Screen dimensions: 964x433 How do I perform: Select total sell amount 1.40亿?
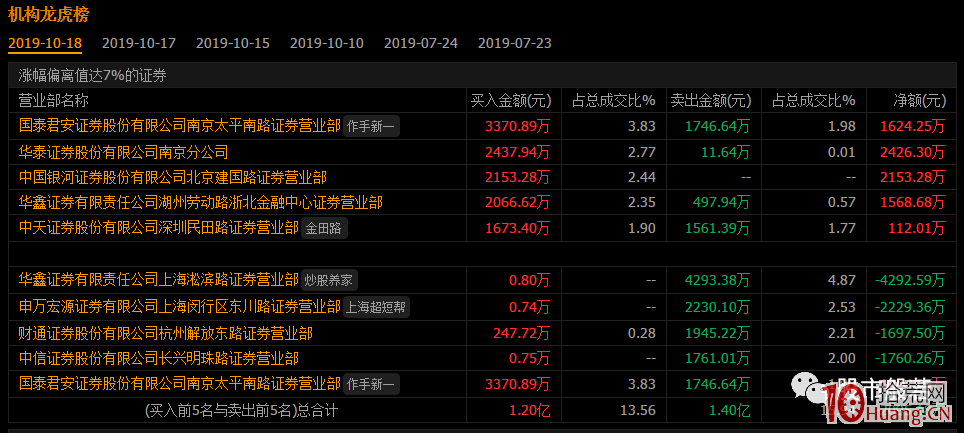tap(729, 410)
